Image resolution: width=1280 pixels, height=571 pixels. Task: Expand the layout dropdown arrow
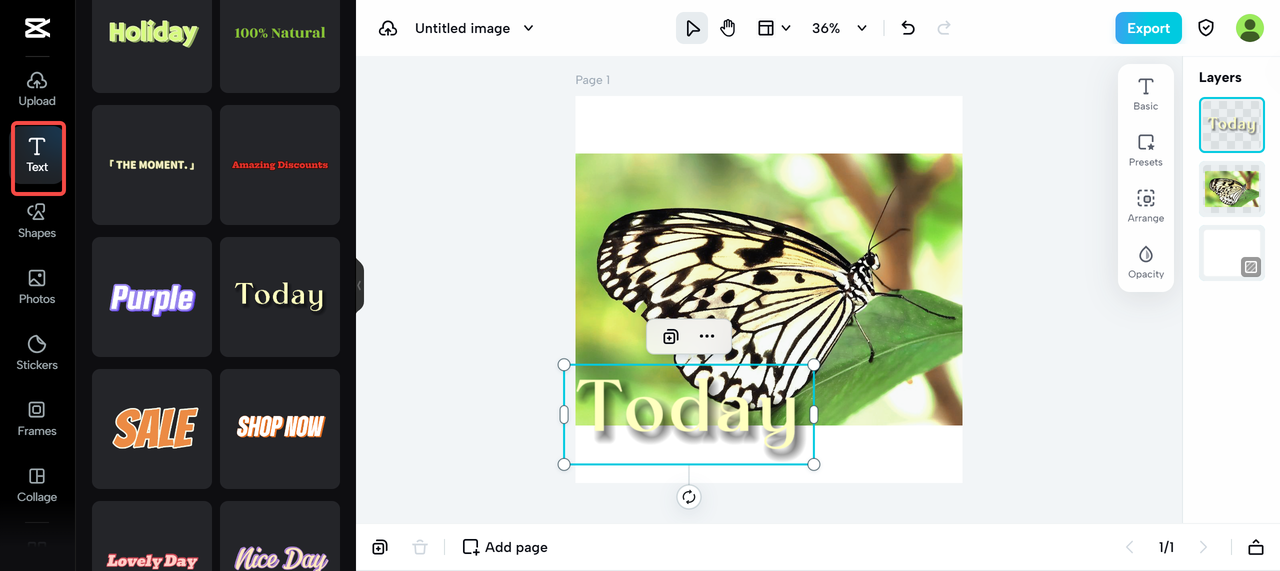786,28
